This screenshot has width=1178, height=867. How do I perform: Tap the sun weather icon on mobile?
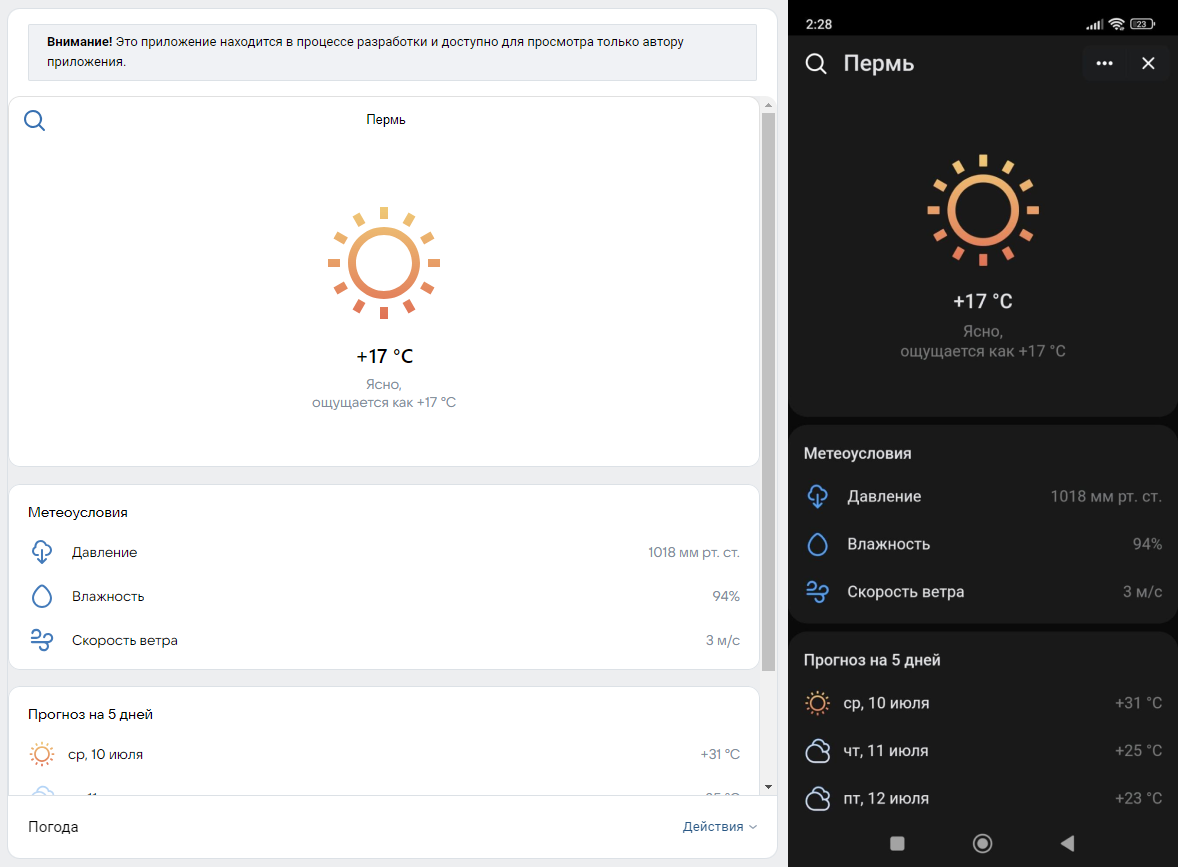click(983, 210)
